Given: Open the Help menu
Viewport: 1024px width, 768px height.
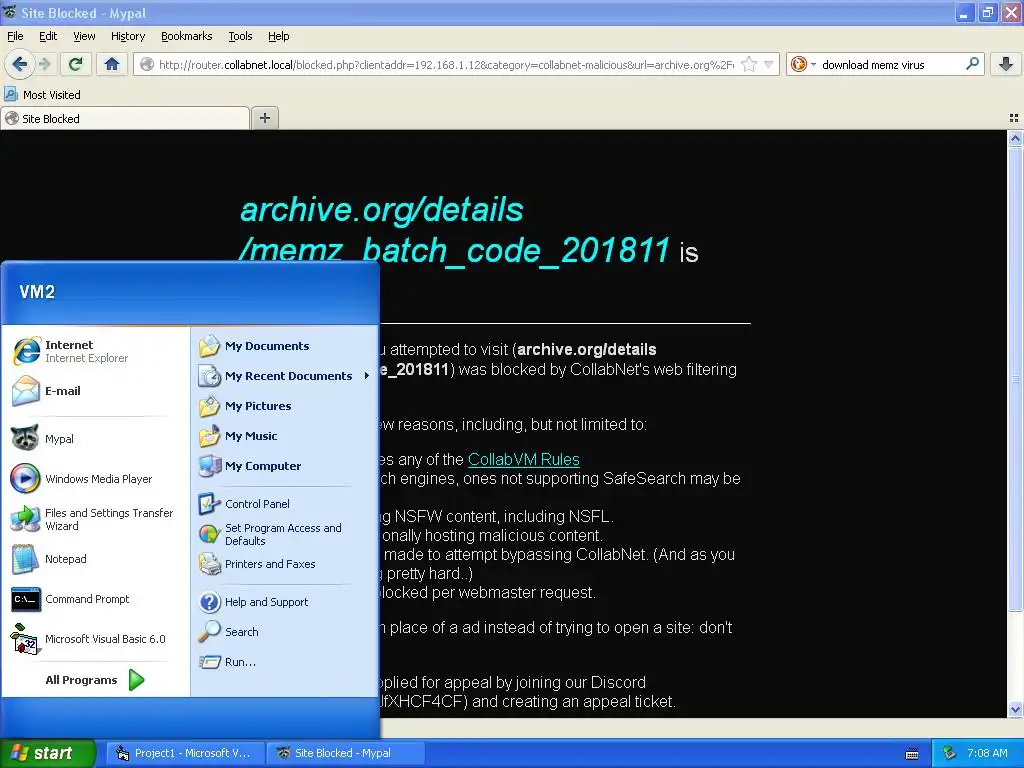Looking at the screenshot, I should (278, 36).
